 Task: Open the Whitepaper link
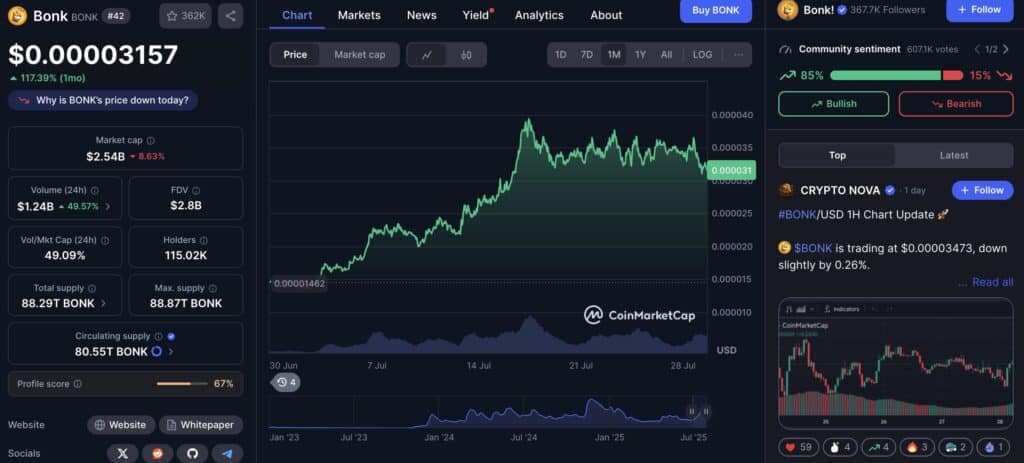click(200, 425)
